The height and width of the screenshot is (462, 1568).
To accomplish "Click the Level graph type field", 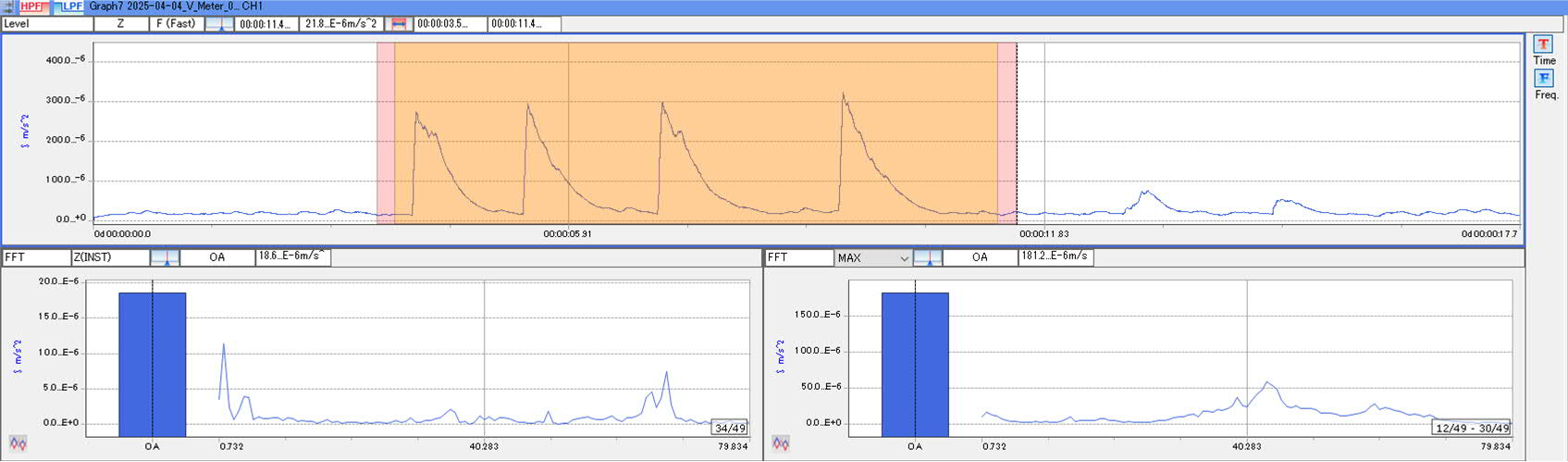I will tap(46, 24).
